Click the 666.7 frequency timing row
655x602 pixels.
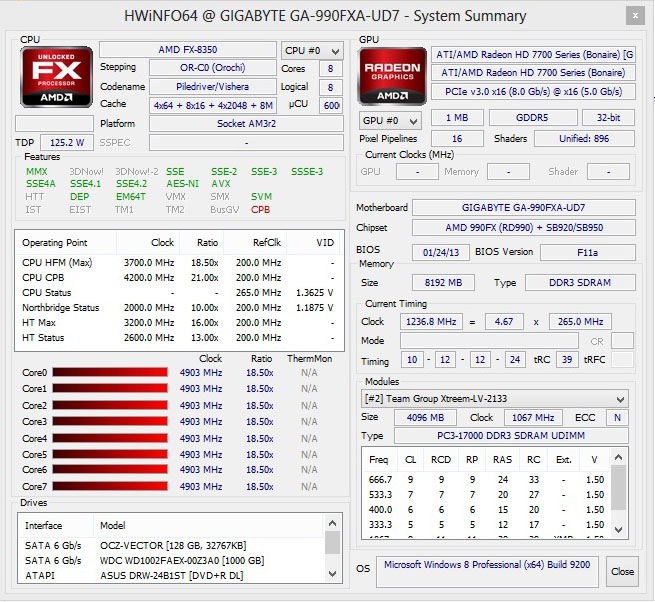point(486,480)
